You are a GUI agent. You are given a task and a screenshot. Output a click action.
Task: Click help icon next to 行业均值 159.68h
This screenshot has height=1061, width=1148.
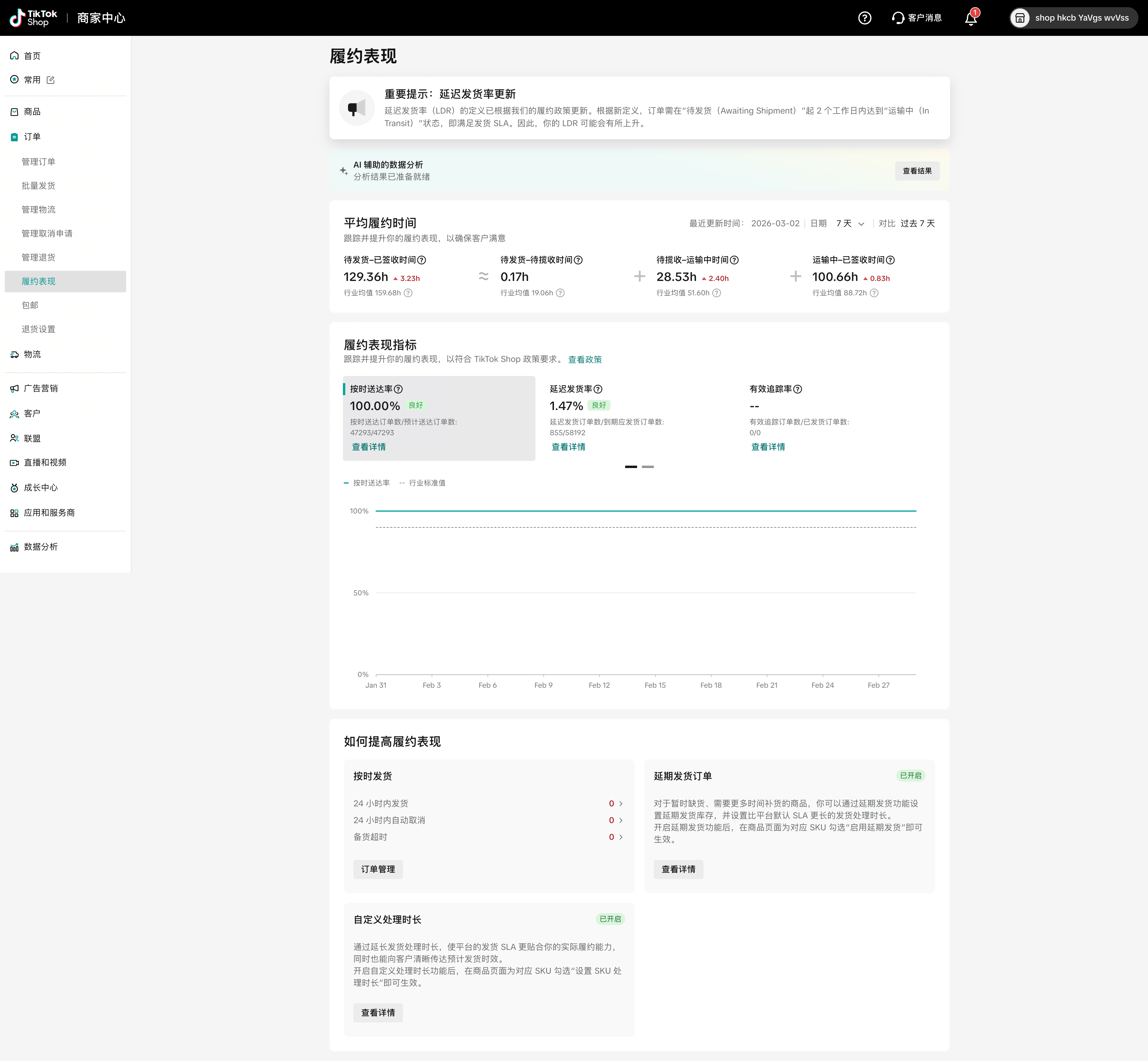pyautogui.click(x=408, y=293)
